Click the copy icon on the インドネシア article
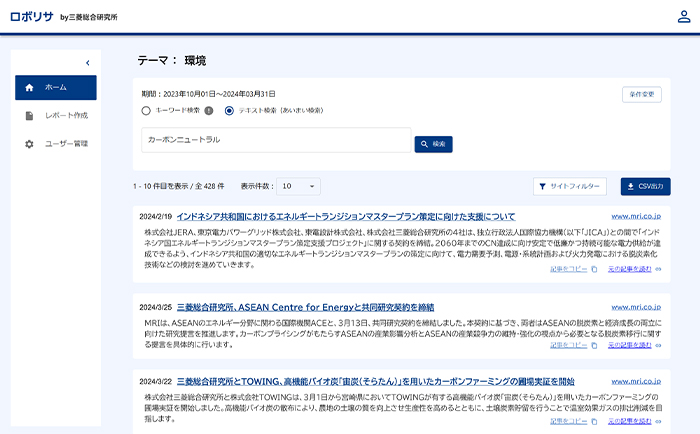700x434 pixels. coord(594,269)
